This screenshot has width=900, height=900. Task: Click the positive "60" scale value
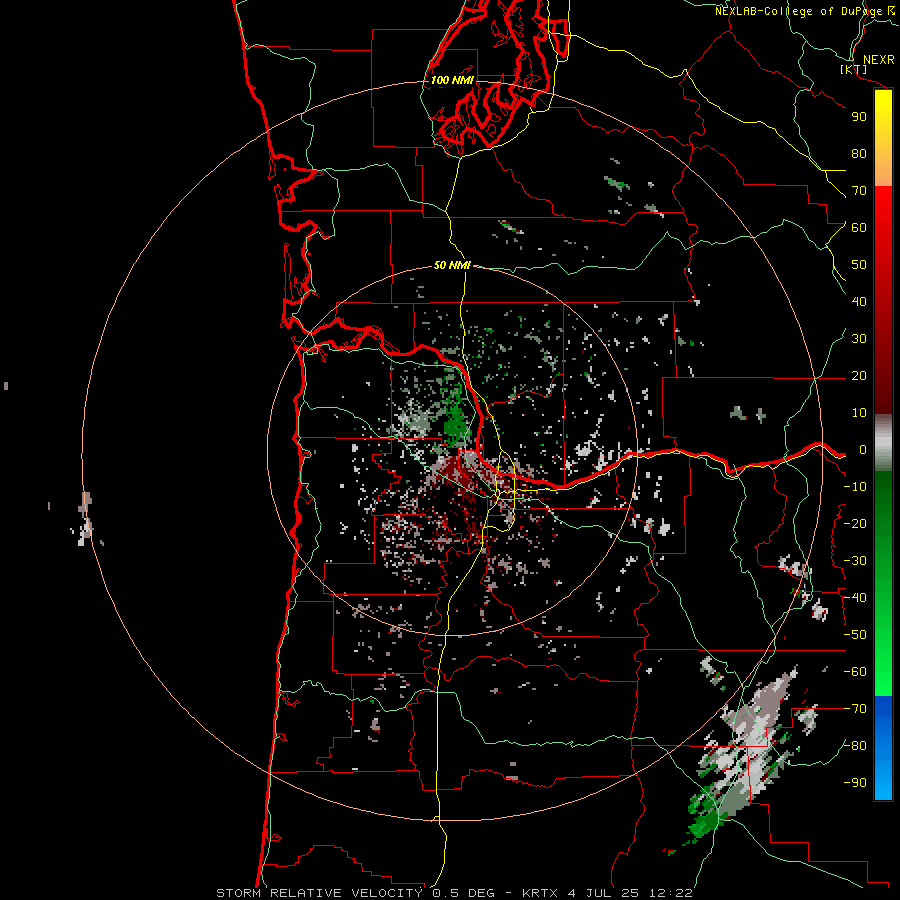click(x=859, y=227)
